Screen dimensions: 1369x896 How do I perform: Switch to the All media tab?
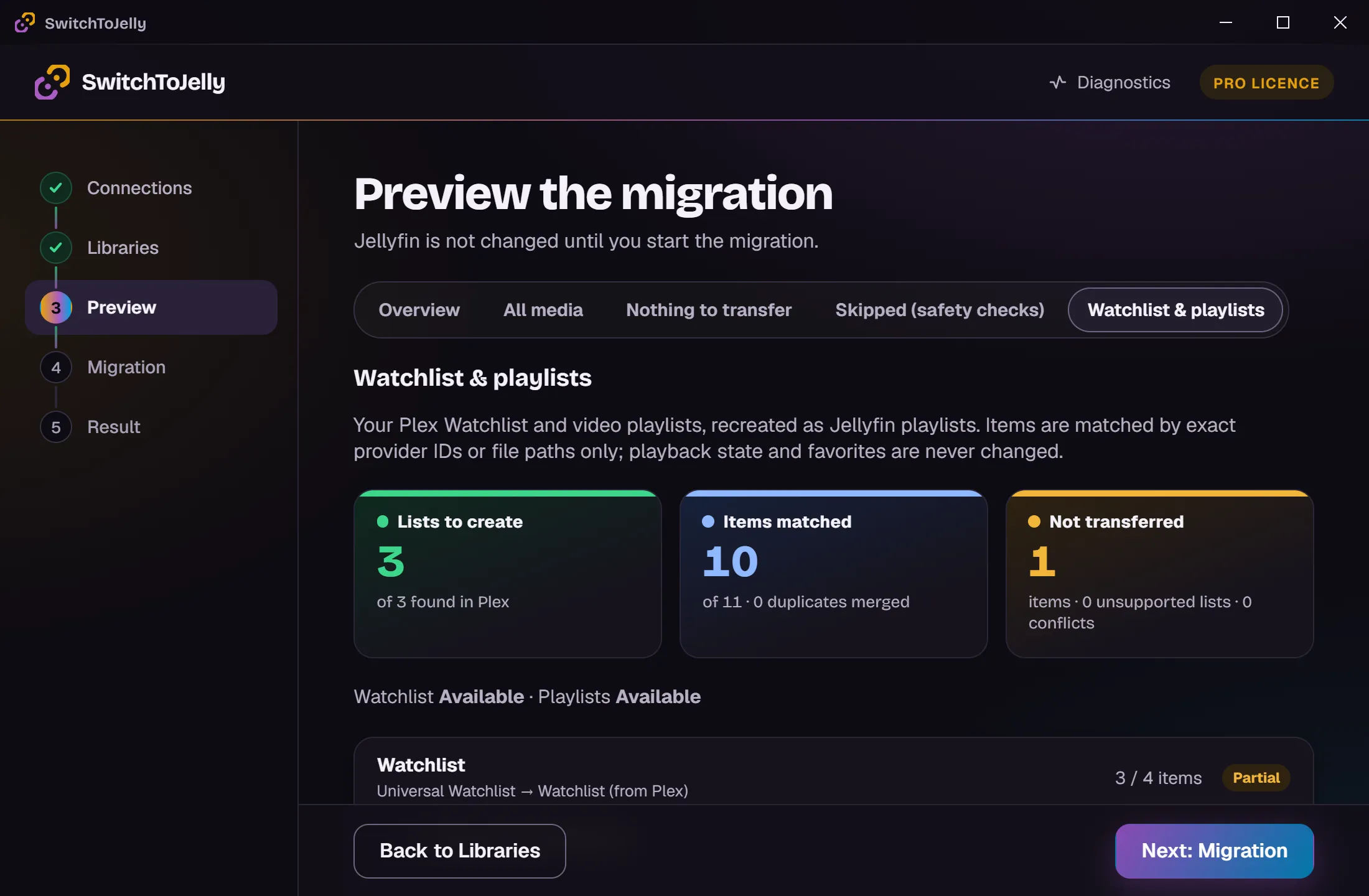coord(543,310)
